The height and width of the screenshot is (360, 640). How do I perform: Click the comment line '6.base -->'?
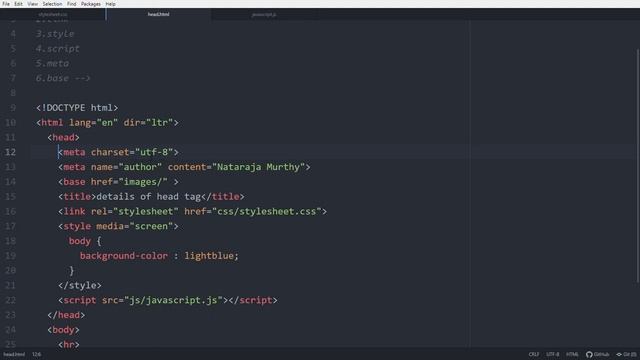63,78
